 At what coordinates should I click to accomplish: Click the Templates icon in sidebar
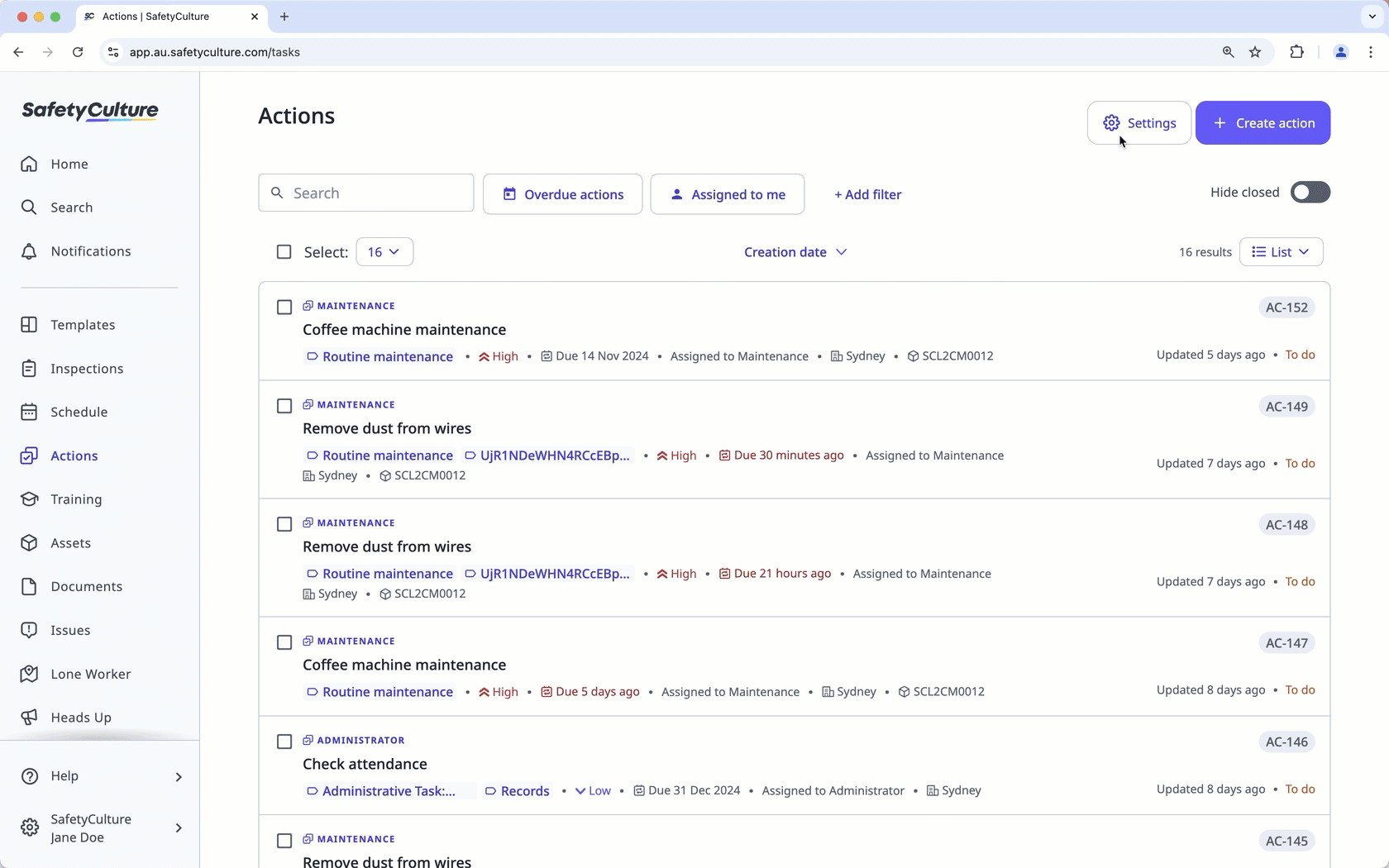(29, 325)
